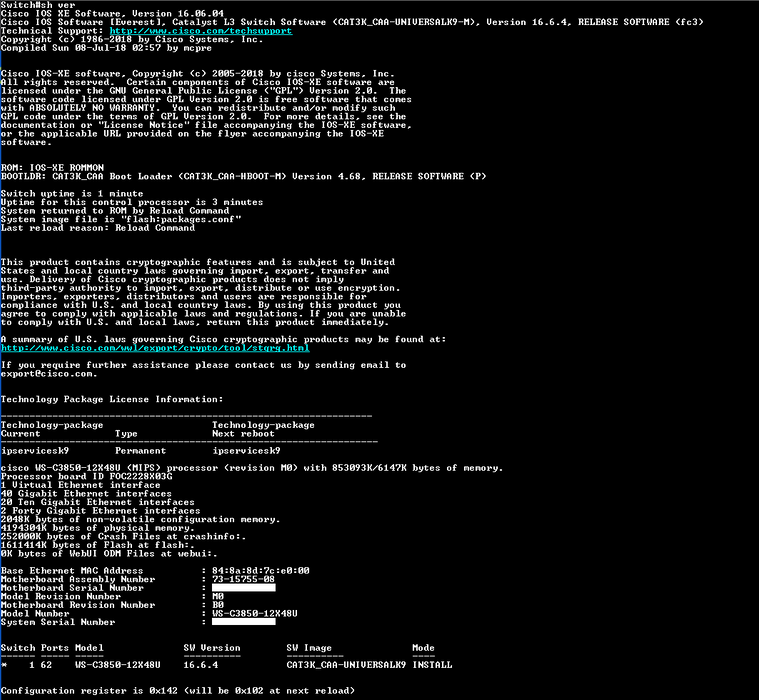
Task: Click '252000K bytes of Crash Files' line
Action: coord(123,536)
